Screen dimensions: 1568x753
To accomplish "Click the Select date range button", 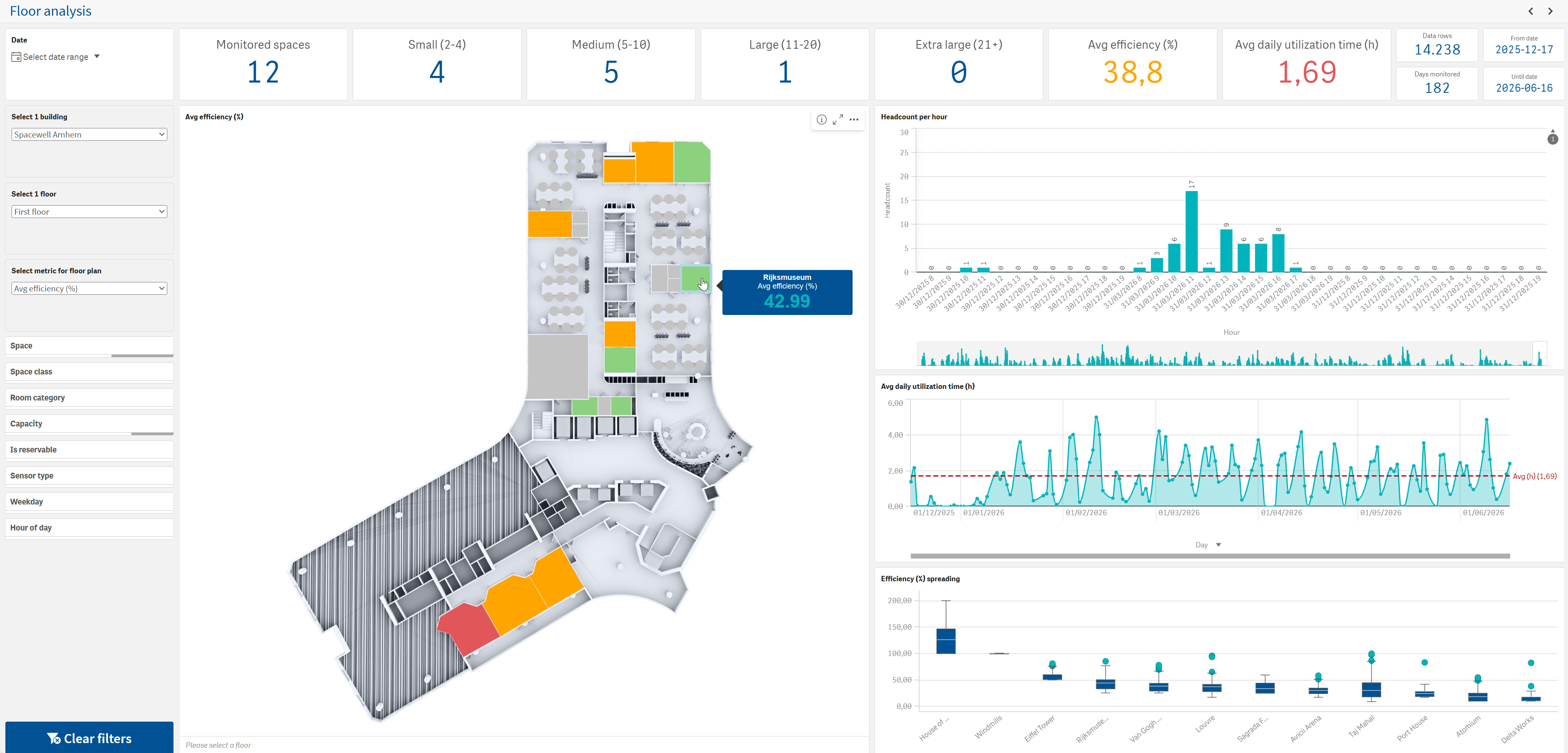I will click(55, 57).
